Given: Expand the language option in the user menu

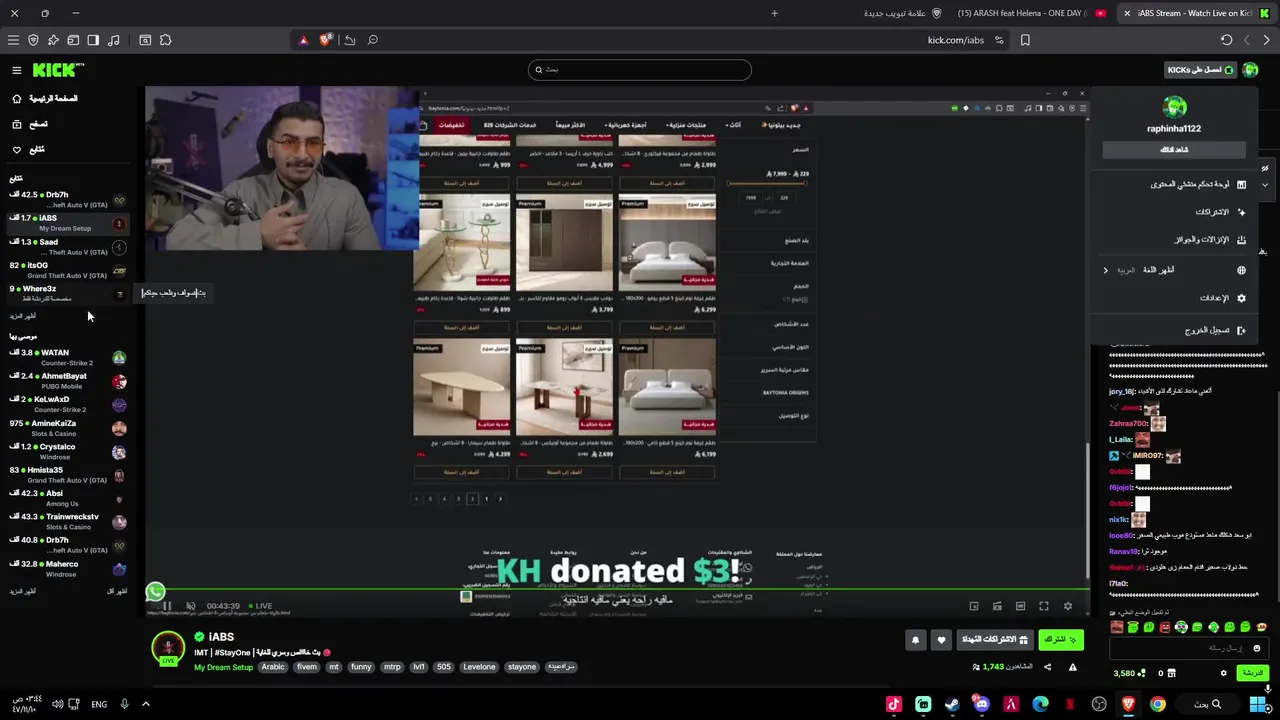Looking at the screenshot, I should pyautogui.click(x=1175, y=270).
